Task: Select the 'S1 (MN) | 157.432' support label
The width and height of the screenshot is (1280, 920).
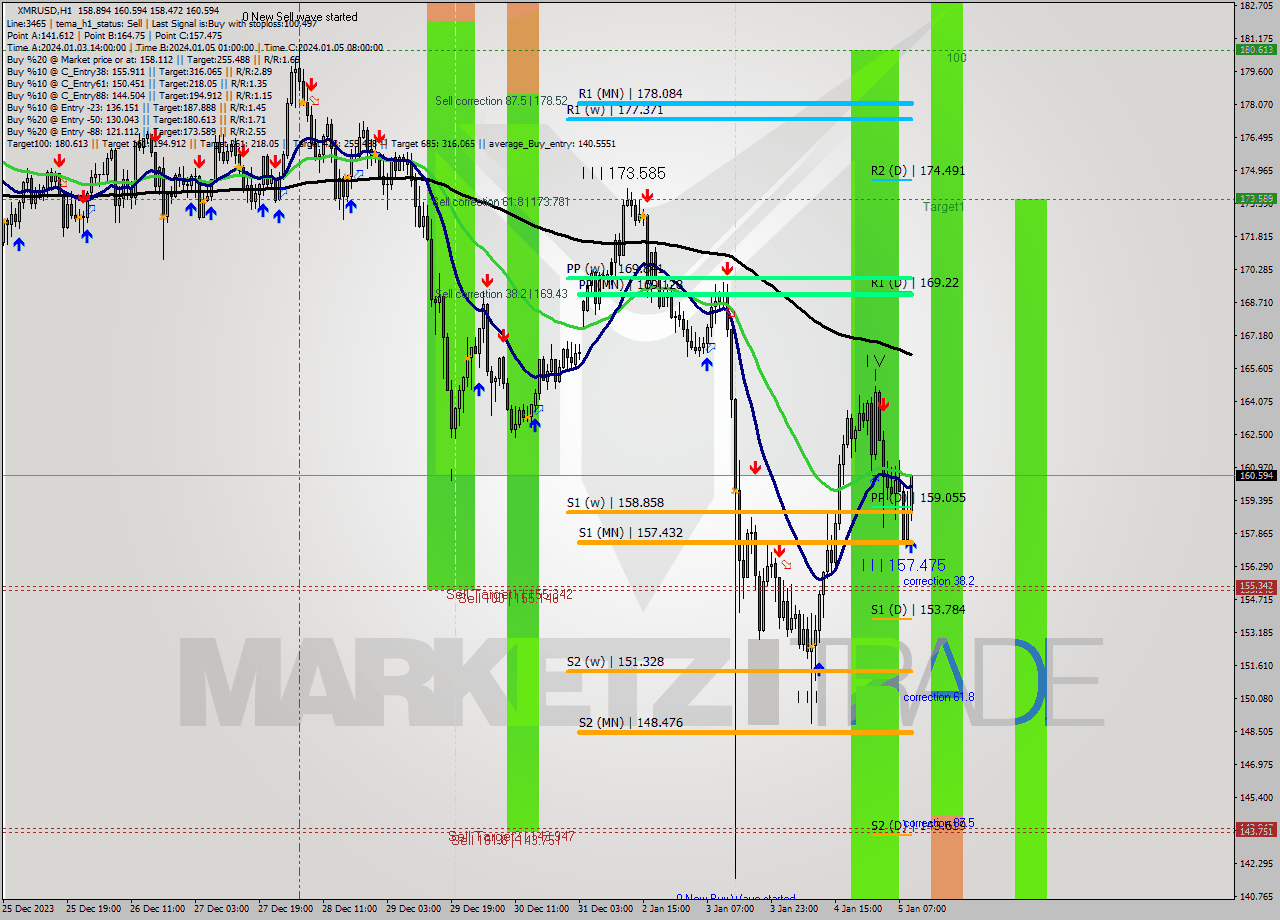Action: (630, 533)
